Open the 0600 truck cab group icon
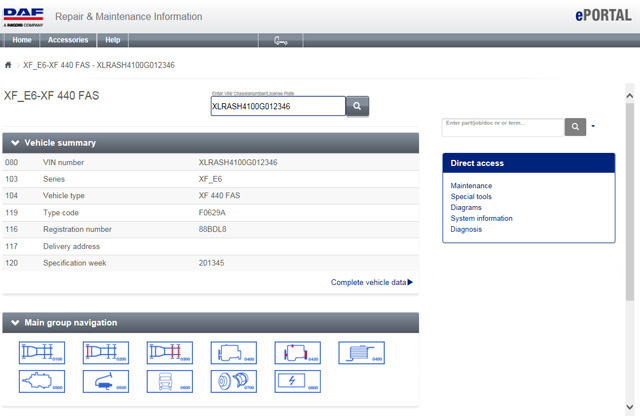This screenshot has height=416, width=640. click(x=169, y=381)
